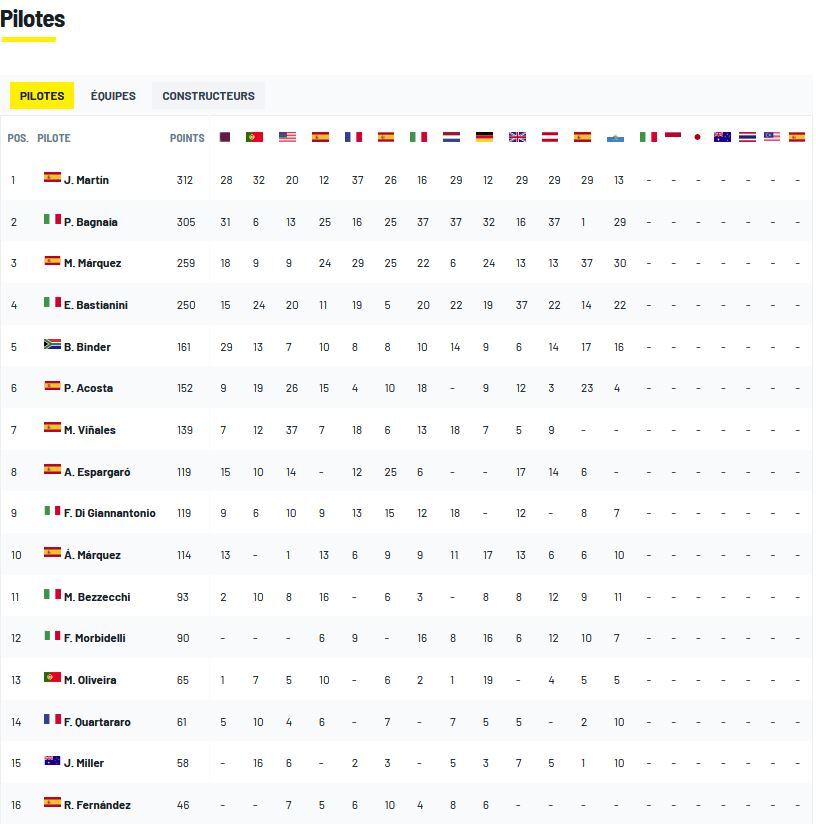Click the Austria flag column header
The height and width of the screenshot is (824, 816).
click(x=549, y=137)
